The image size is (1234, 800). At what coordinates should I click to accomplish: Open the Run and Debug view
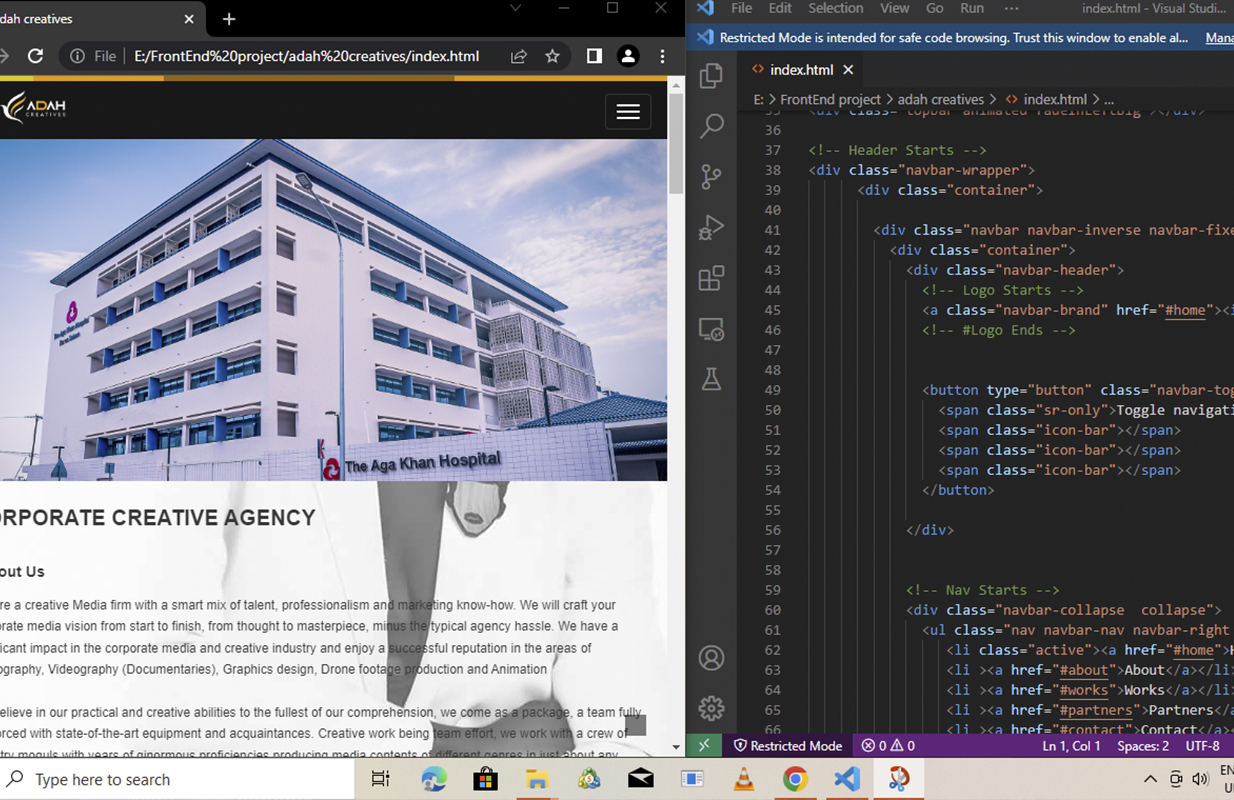pos(711,228)
